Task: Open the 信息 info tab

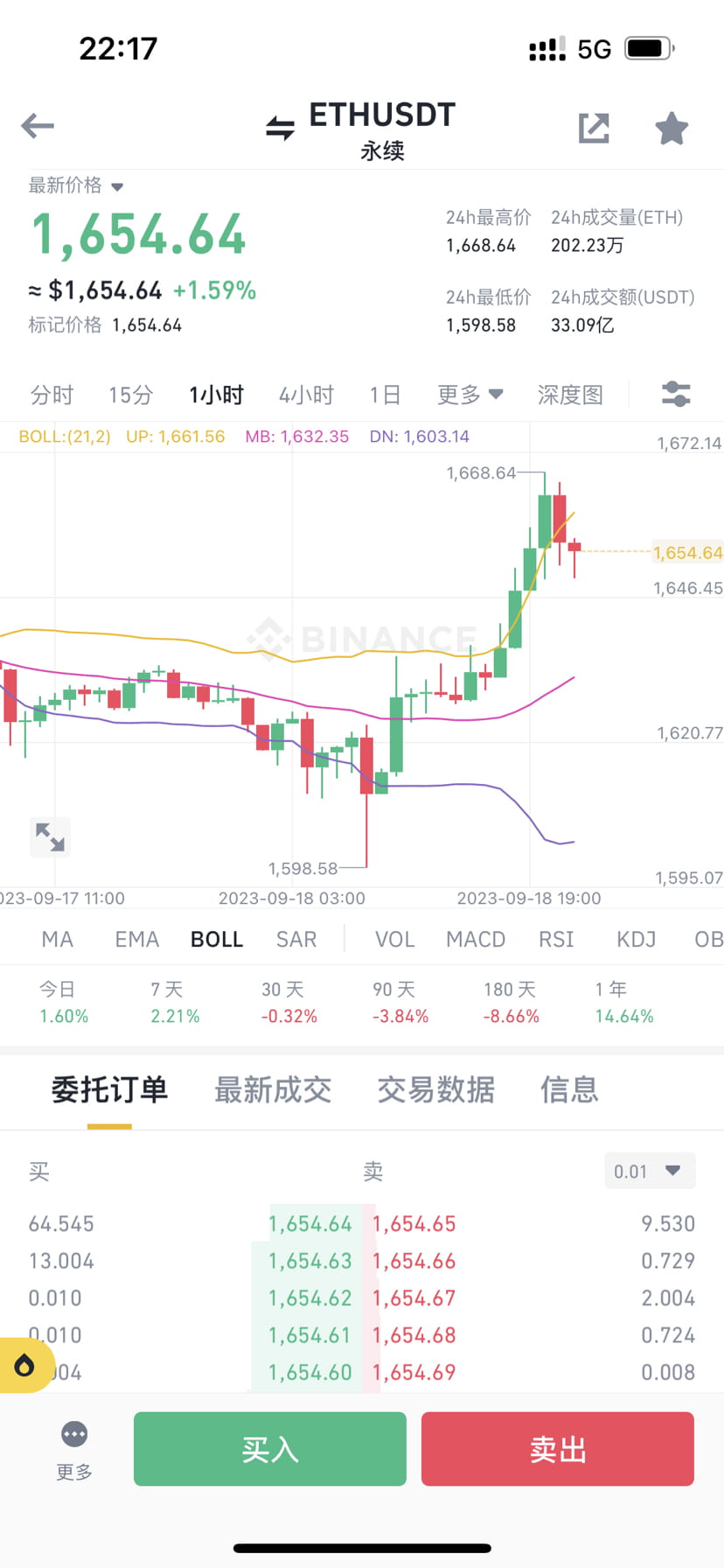Action: [x=569, y=1090]
